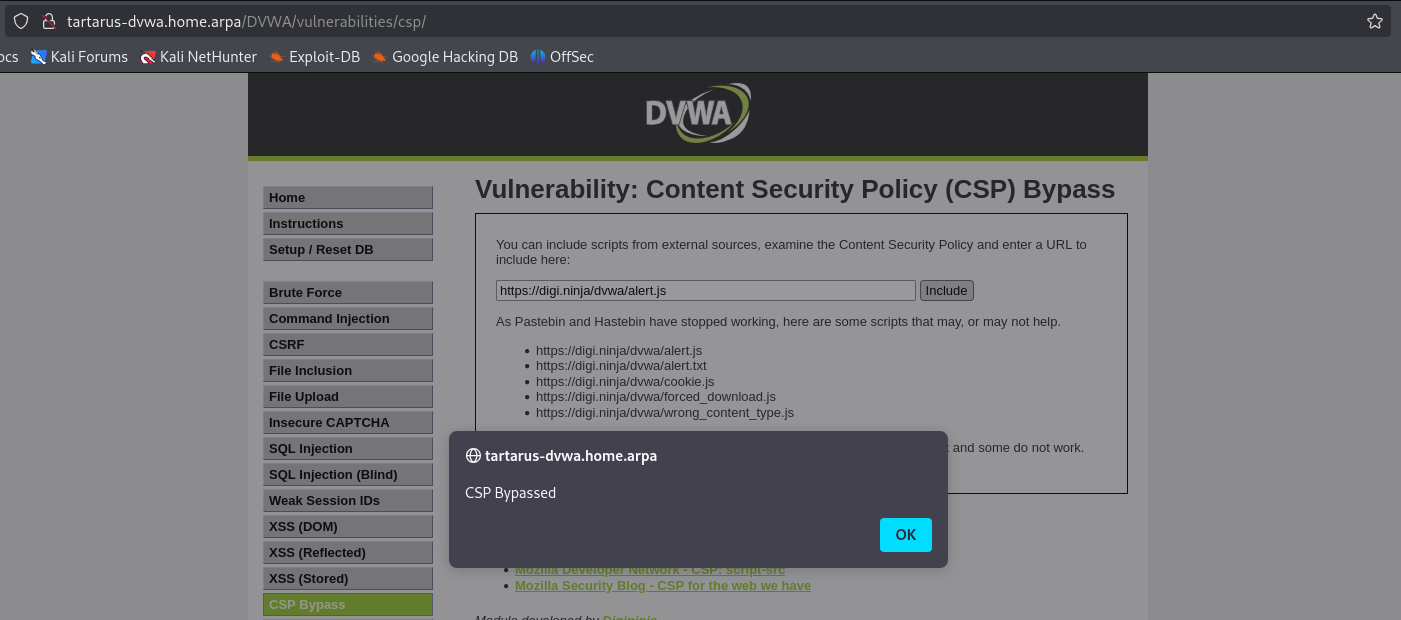The image size is (1401, 620).
Task: Select the XSS (Stored) sidebar entry
Action: [347, 578]
